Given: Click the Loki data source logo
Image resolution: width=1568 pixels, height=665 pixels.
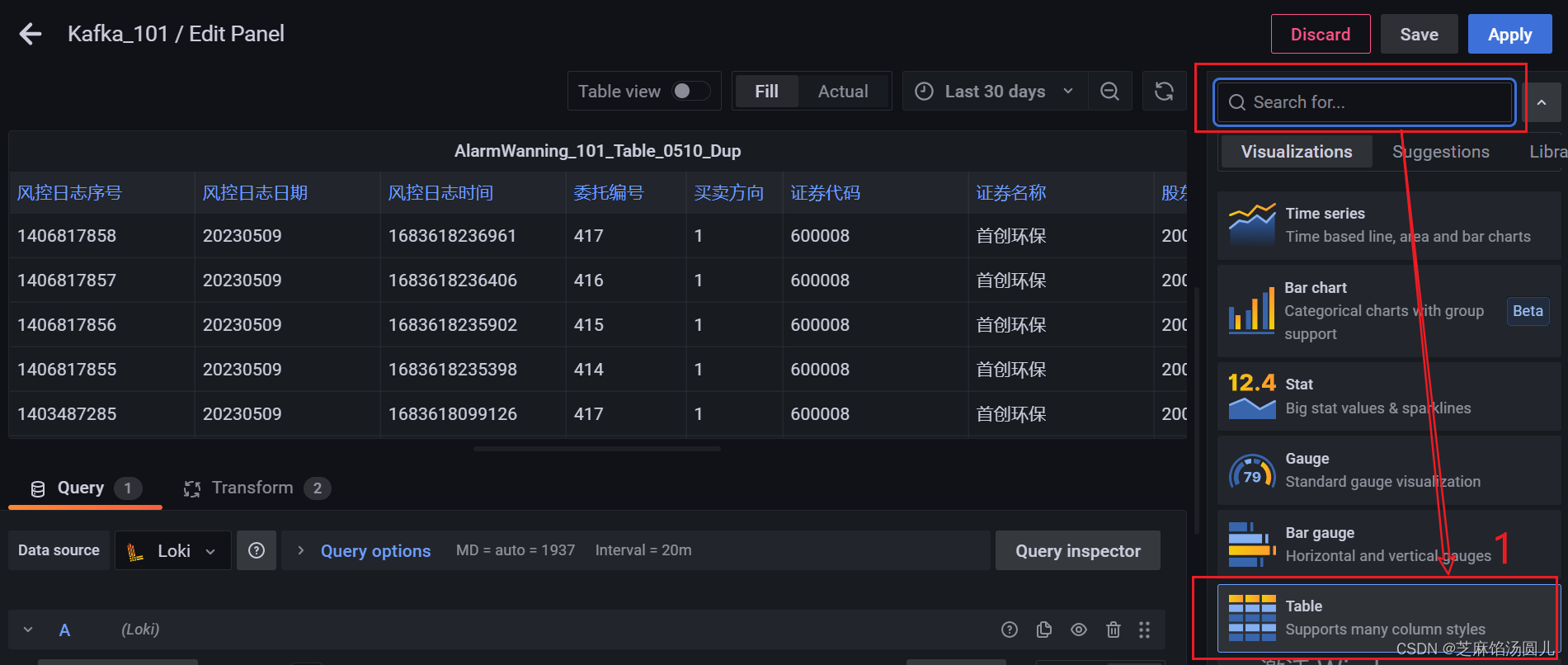Looking at the screenshot, I should coord(136,551).
